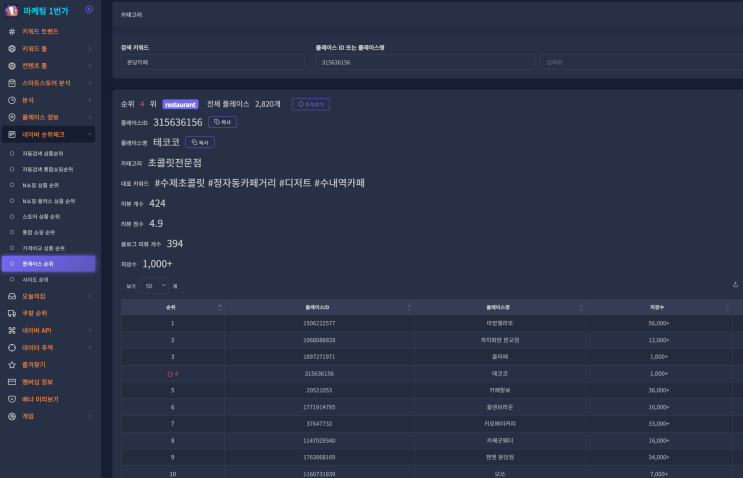The height and width of the screenshot is (478, 743).
Task: Select 자동검색 상품순위 submenu item
Action: 43,153
